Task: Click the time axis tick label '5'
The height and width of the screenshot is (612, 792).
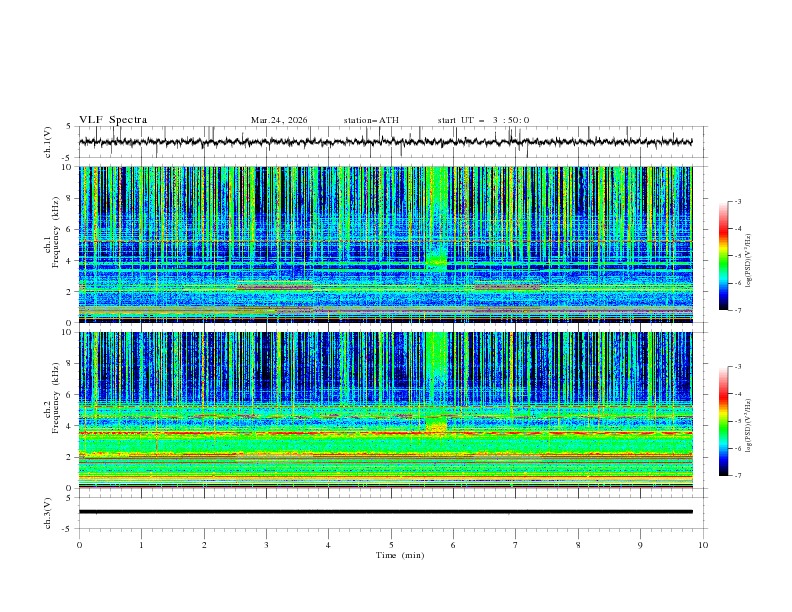Action: [391, 545]
